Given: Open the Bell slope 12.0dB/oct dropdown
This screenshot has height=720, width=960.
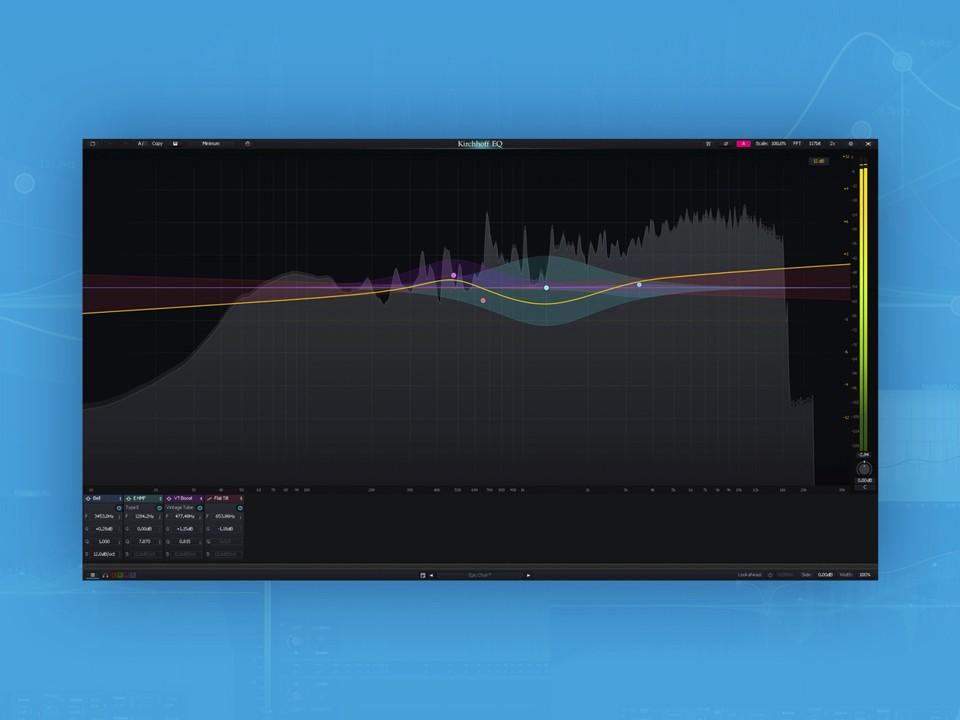Looking at the screenshot, I should [104, 554].
